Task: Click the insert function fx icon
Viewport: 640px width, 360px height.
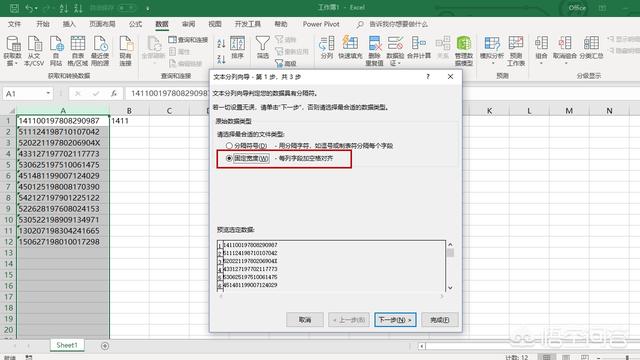Action: point(114,94)
